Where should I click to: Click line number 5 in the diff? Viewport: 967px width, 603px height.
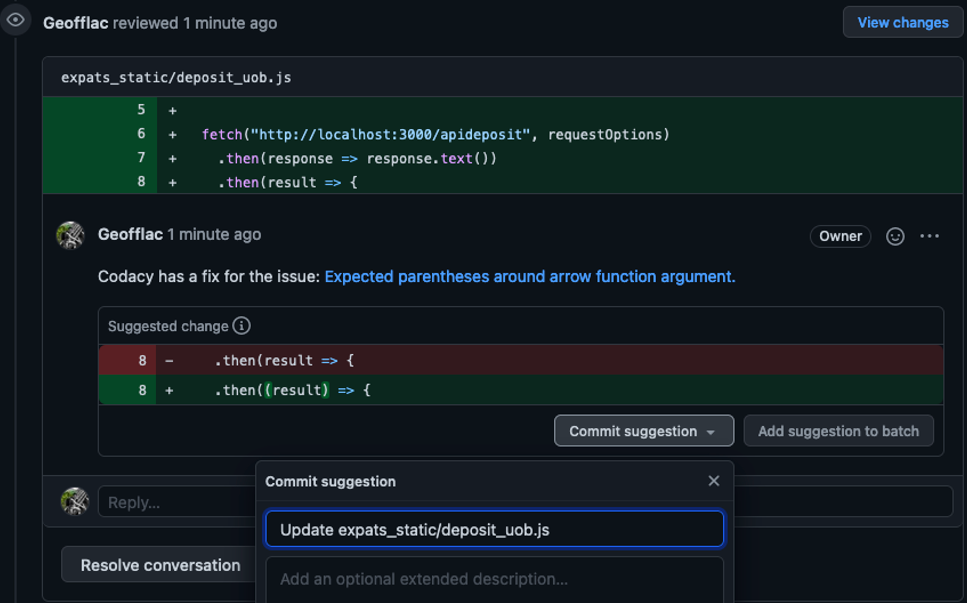141,110
